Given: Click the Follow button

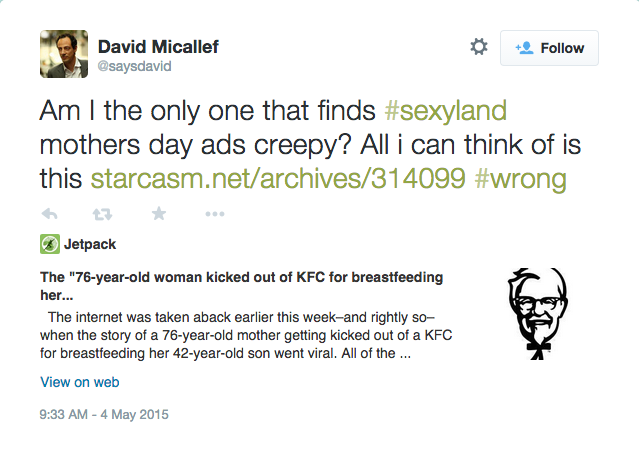Looking at the screenshot, I should tap(549, 48).
